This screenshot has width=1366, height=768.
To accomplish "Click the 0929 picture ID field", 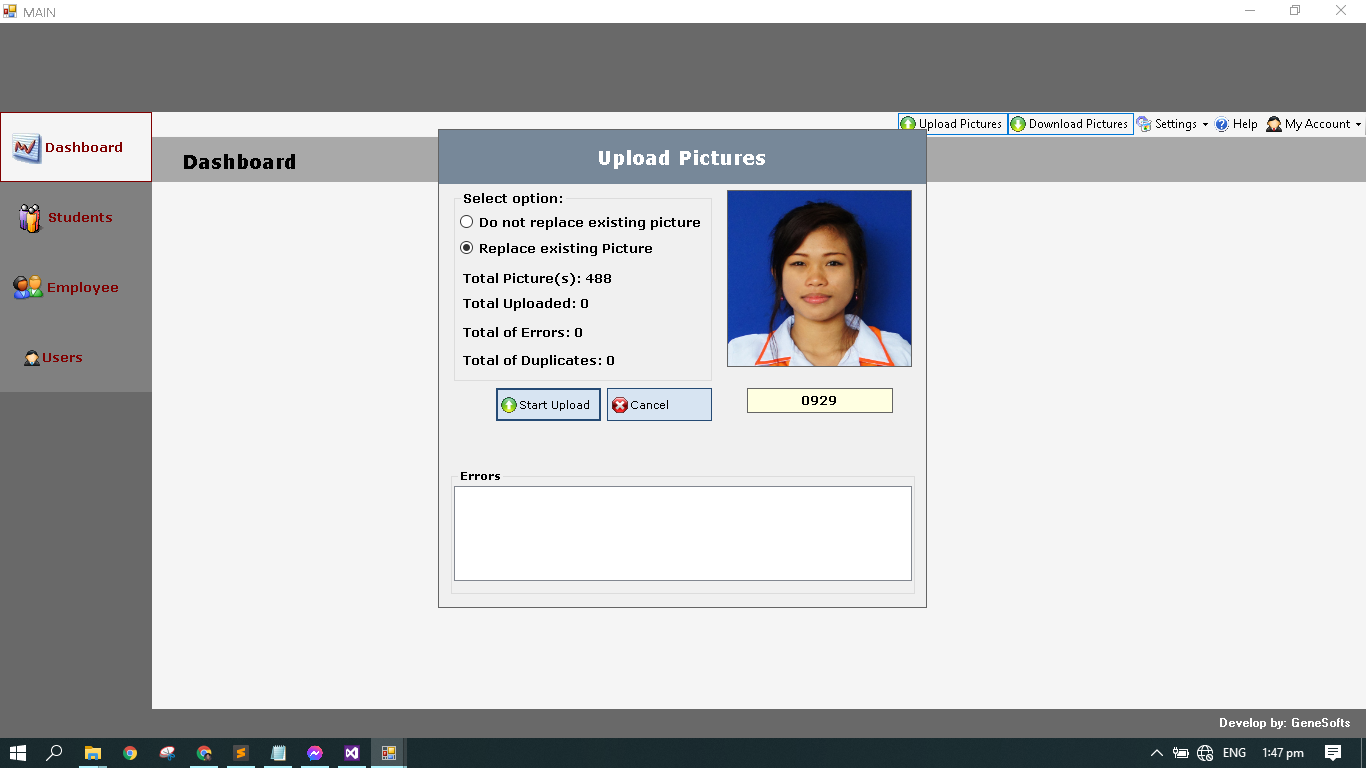I will click(819, 401).
